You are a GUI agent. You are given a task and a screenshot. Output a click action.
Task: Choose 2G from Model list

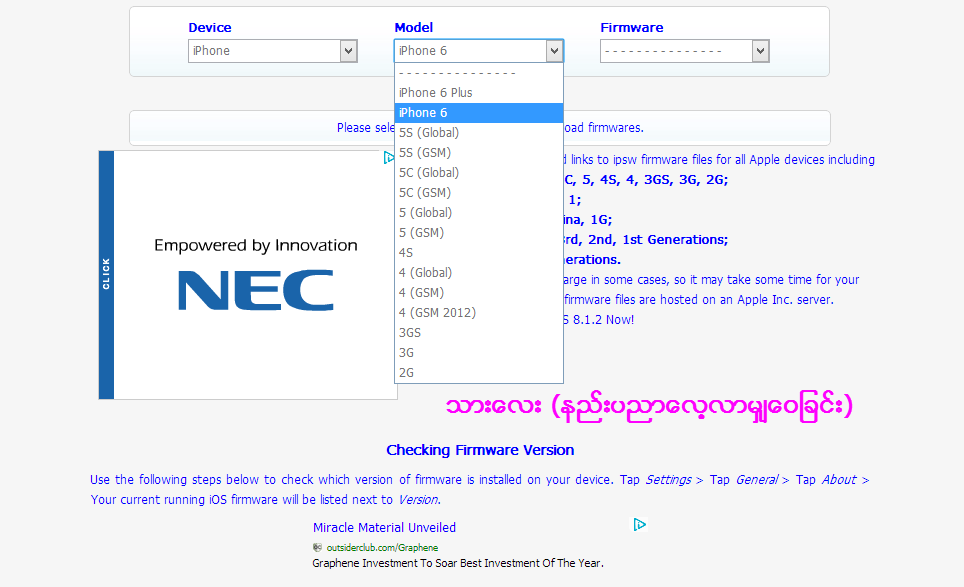point(478,372)
